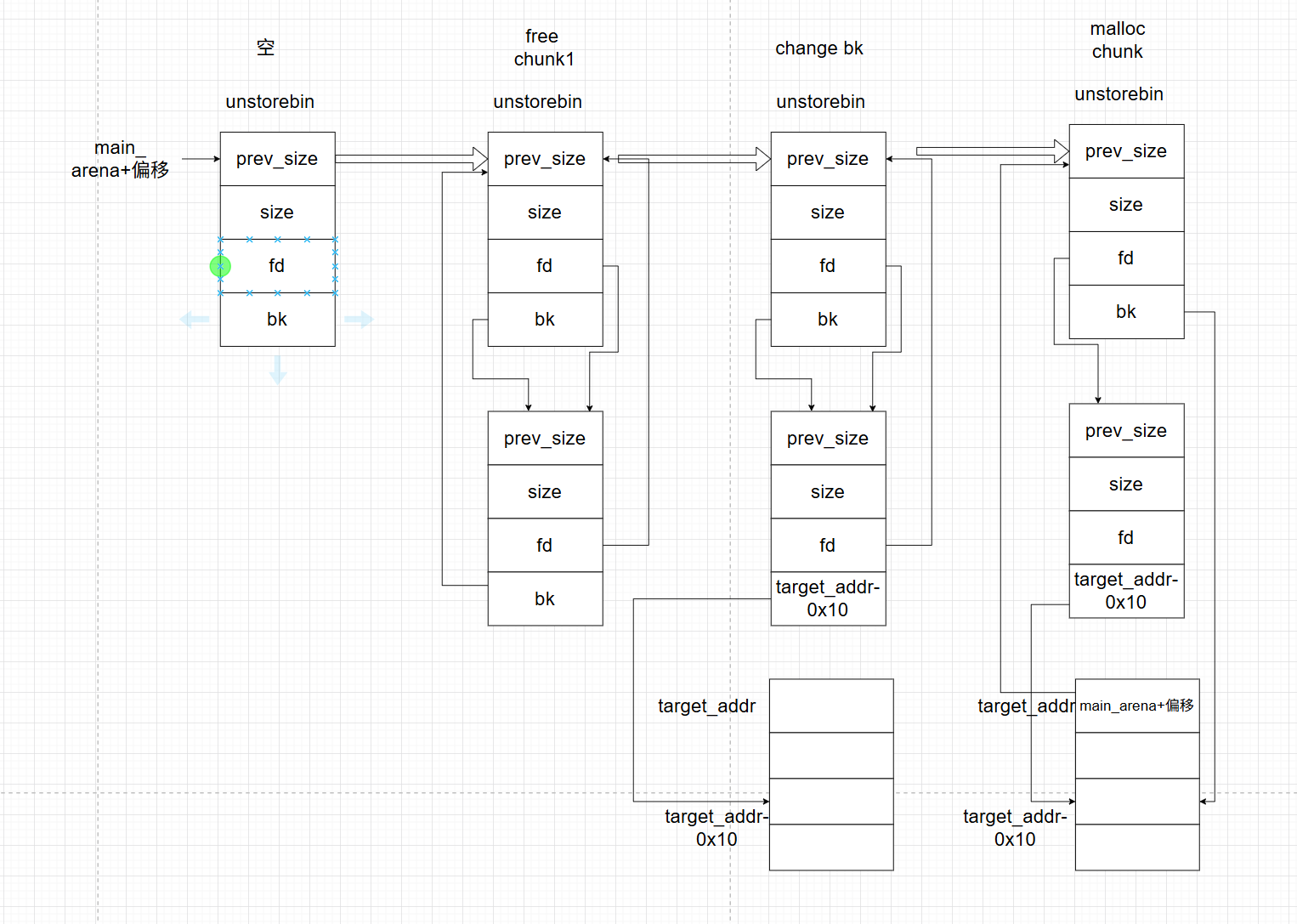This screenshot has height=924, width=1297.
Task: Click the green handle on the selected fd cell
Action: [x=220, y=267]
